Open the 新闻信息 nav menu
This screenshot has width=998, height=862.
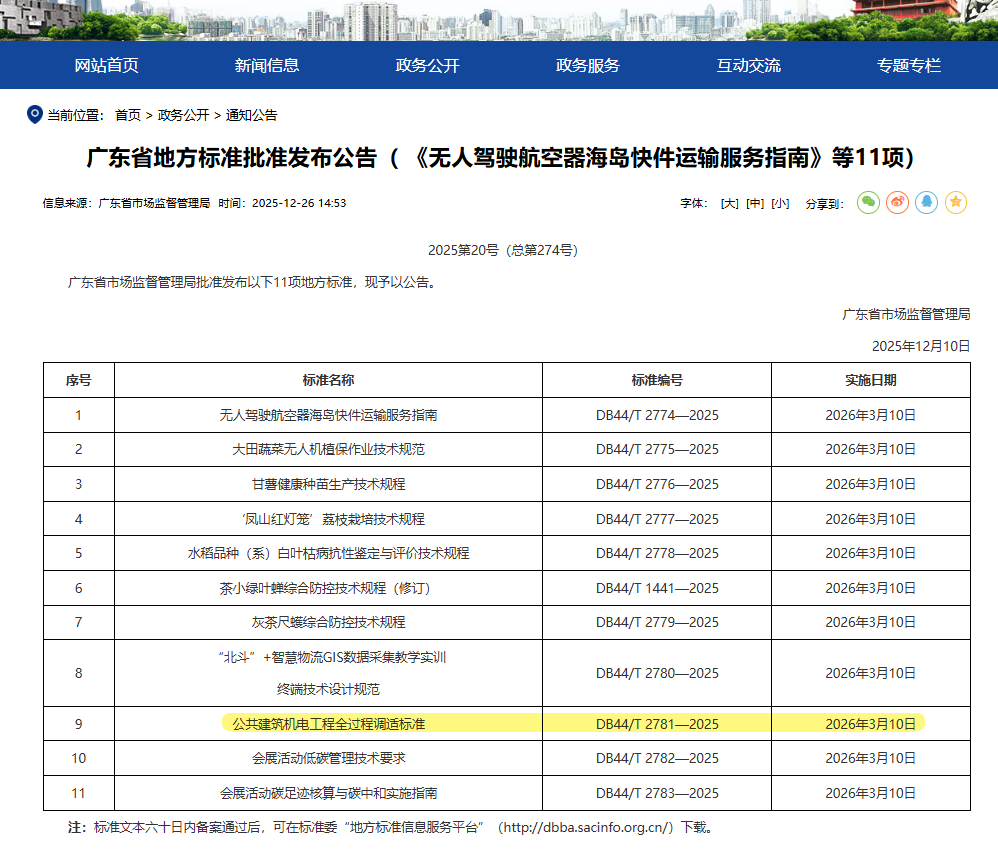267,66
